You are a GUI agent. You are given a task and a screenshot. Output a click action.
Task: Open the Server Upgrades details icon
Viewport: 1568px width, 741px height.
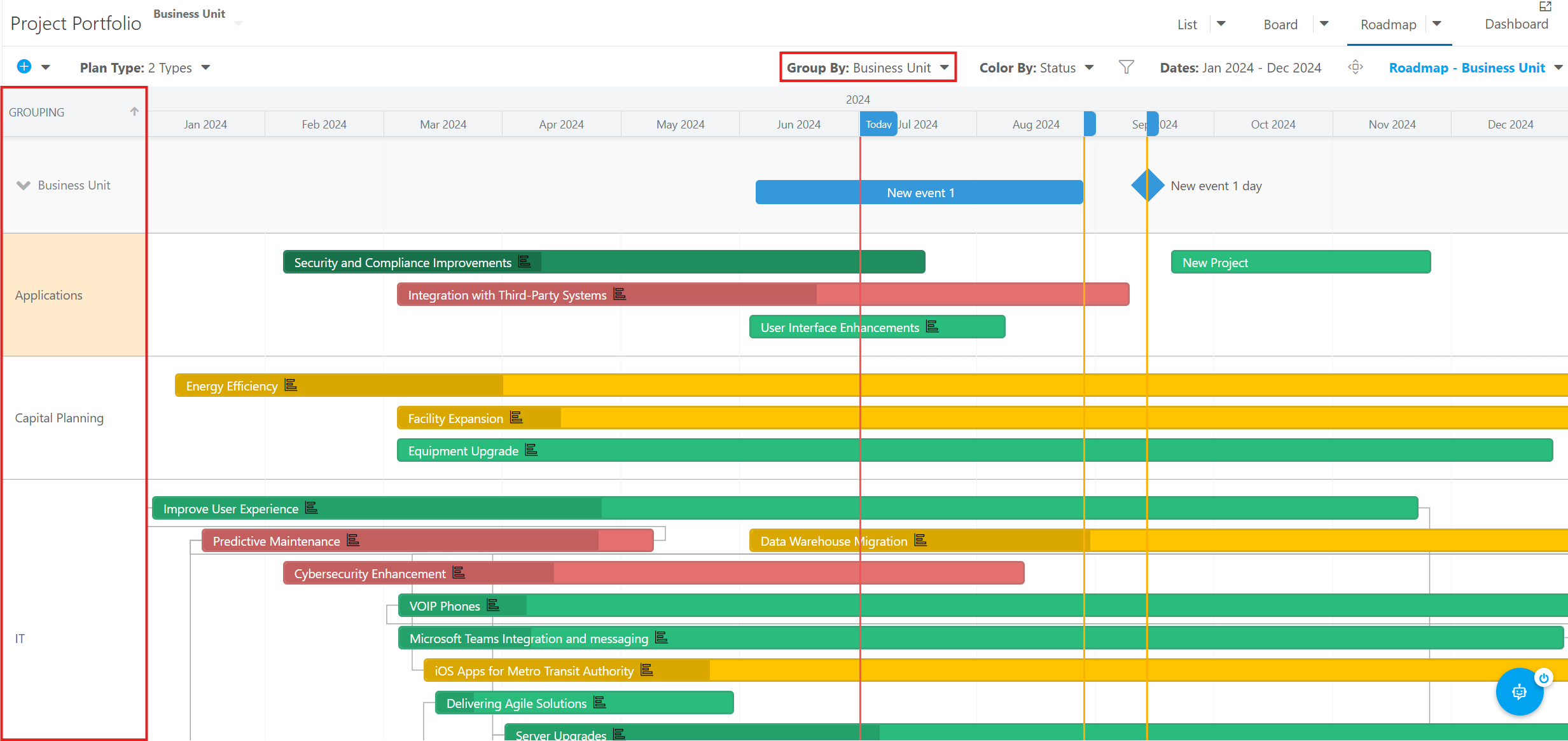point(620,735)
